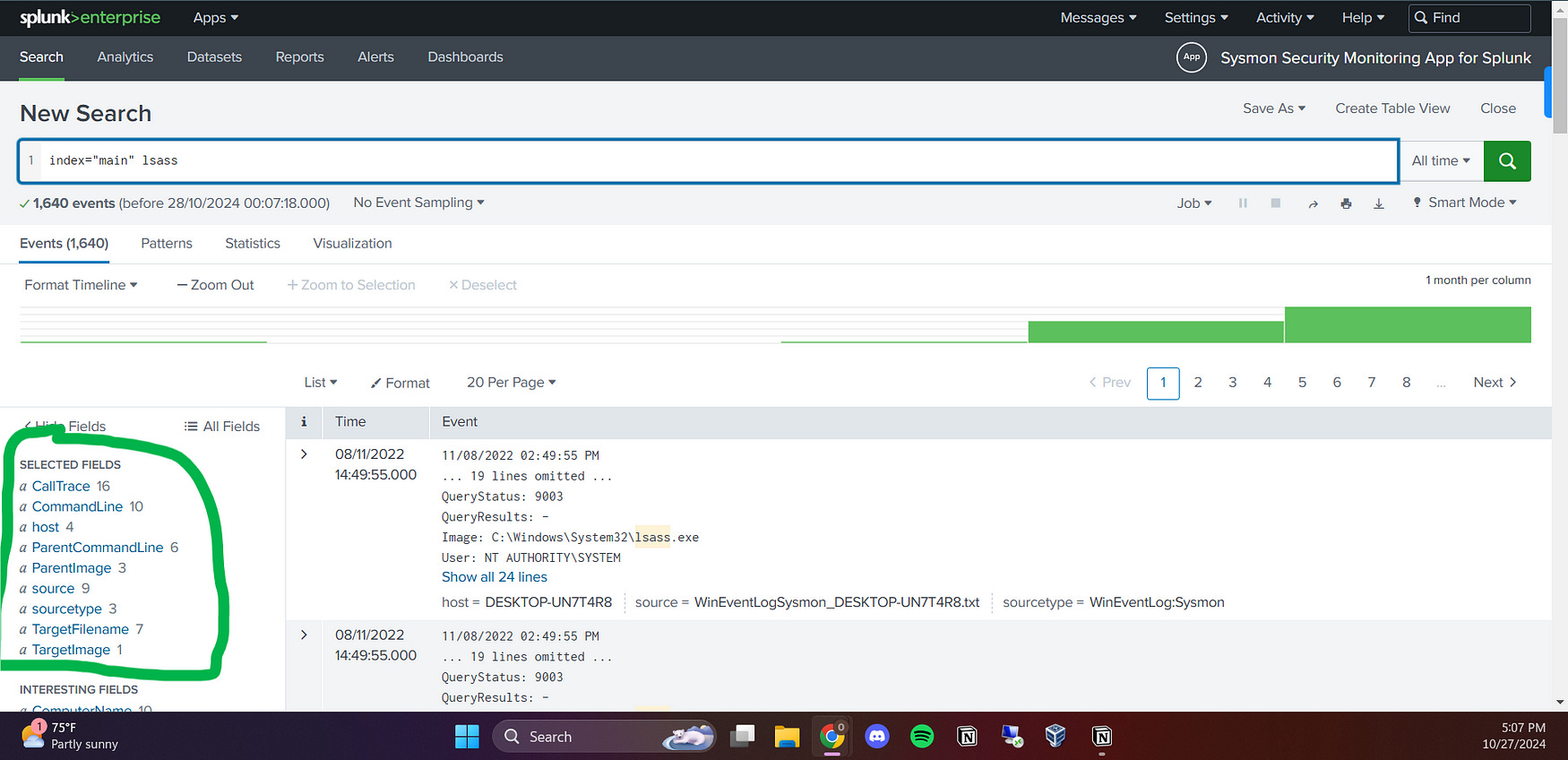Viewport: 1568px width, 760px height.
Task: Open the Settings dropdown
Action: [1196, 18]
